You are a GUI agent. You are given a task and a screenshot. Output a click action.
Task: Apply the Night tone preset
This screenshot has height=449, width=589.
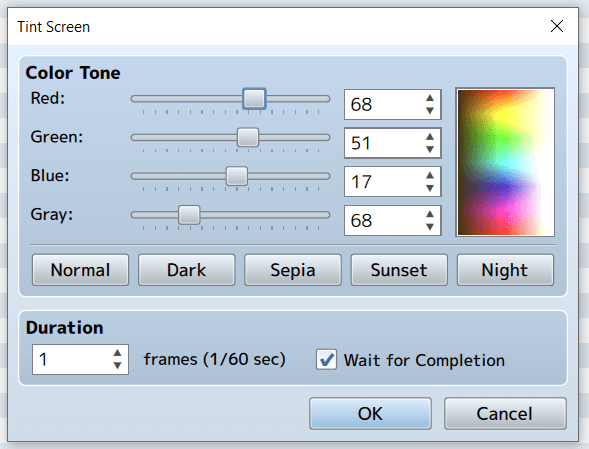[x=505, y=270]
